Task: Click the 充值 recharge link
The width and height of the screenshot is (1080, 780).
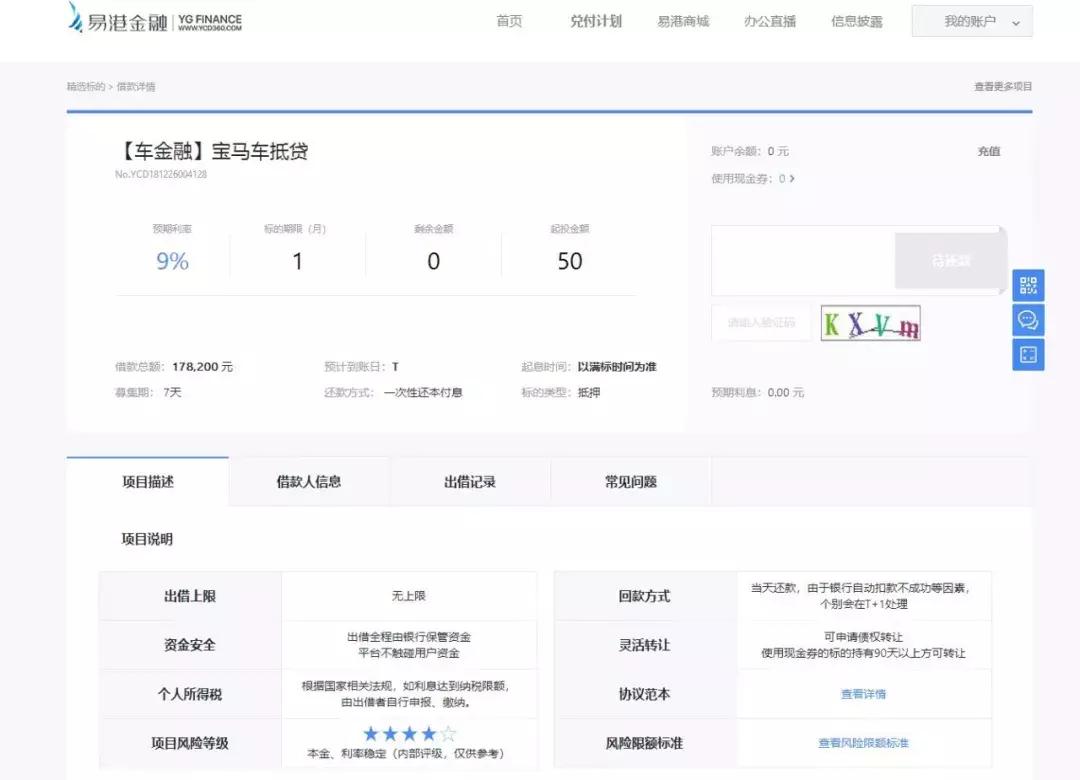Action: point(988,151)
